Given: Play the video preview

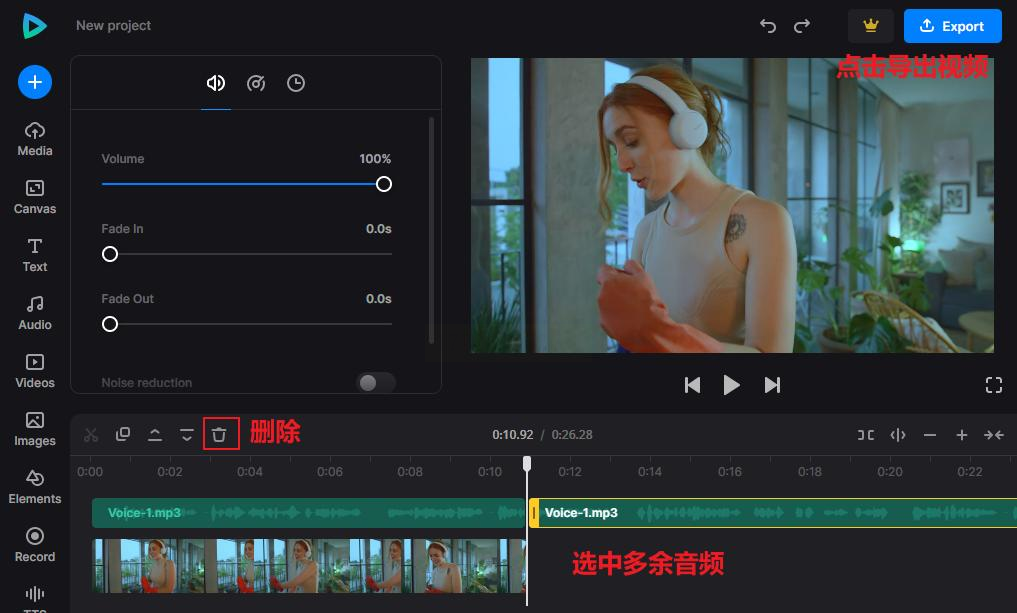Looking at the screenshot, I should (x=732, y=385).
